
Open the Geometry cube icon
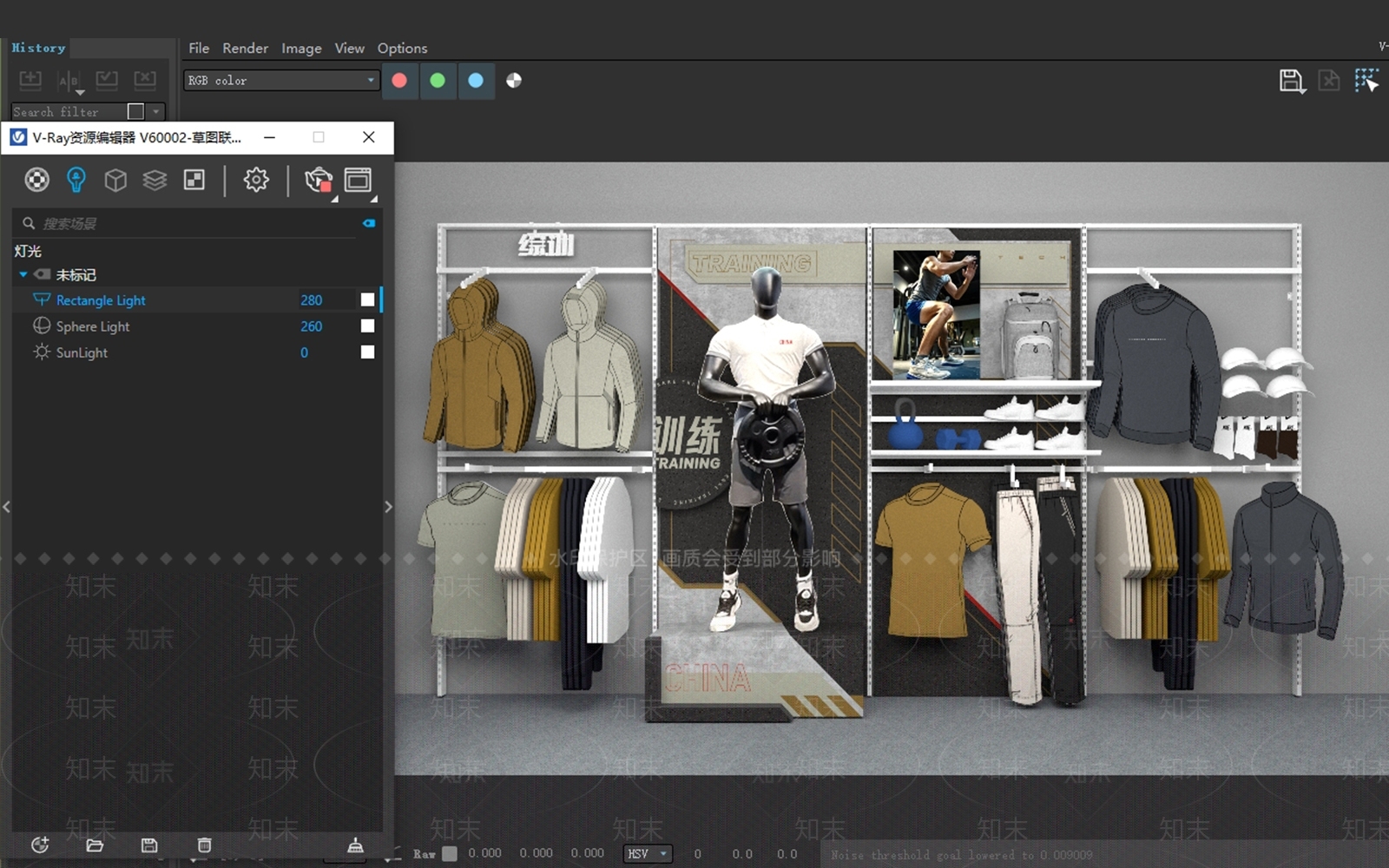(x=115, y=180)
